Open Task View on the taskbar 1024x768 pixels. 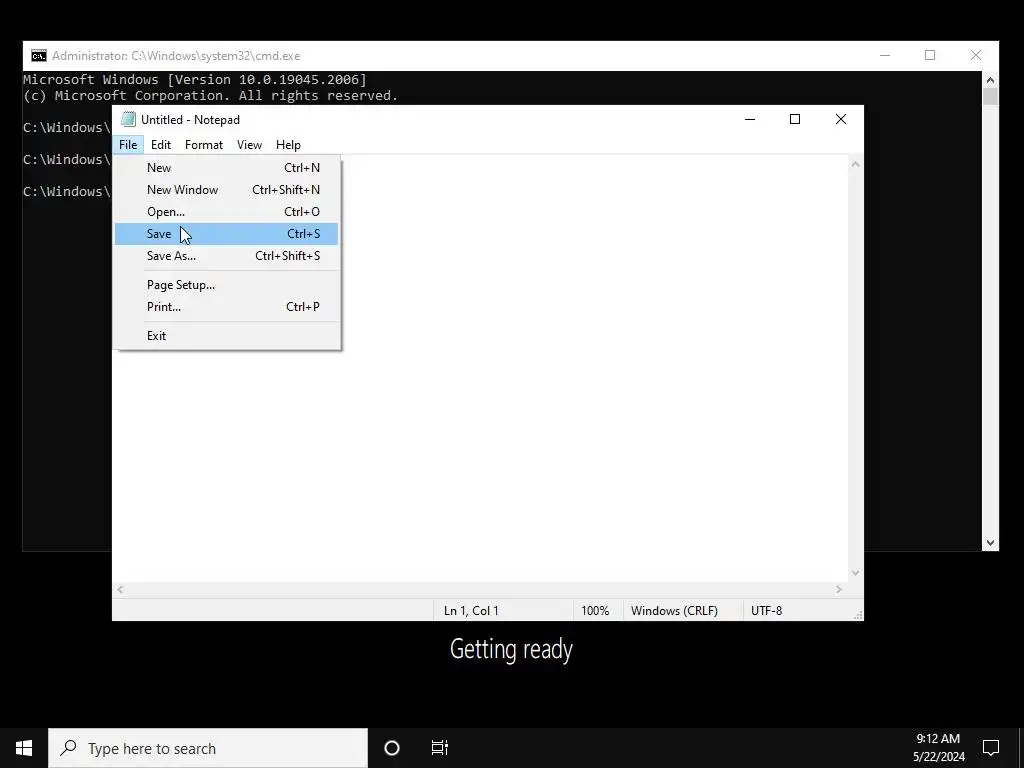(440, 748)
